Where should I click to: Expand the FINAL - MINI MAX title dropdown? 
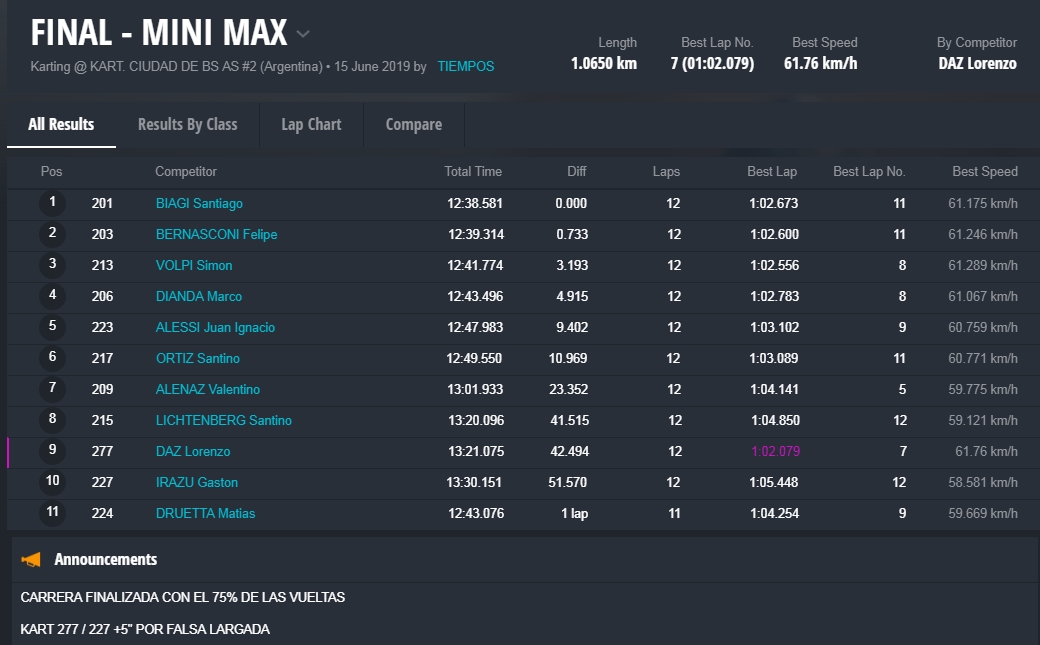coord(303,34)
